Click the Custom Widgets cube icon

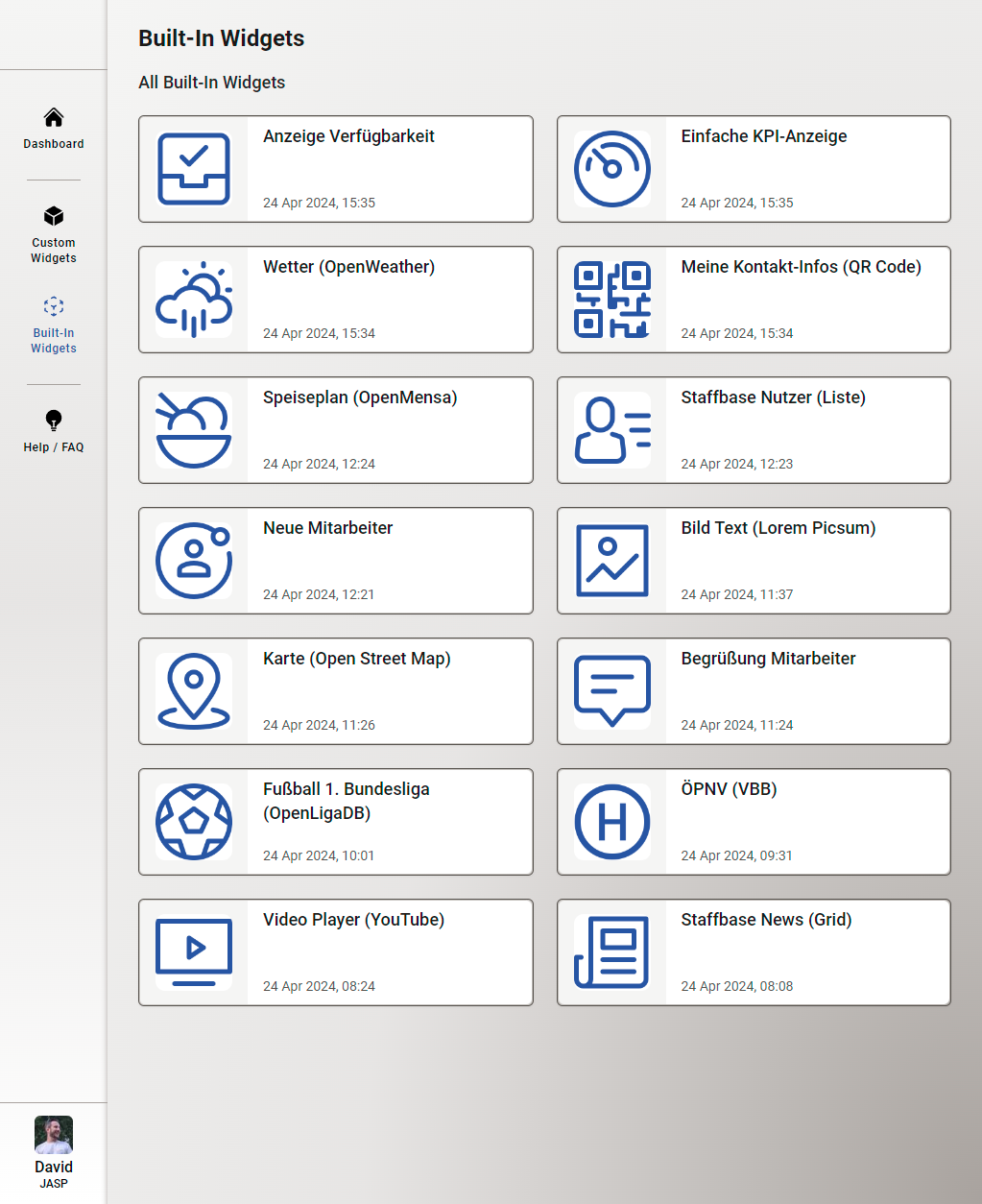point(53,215)
